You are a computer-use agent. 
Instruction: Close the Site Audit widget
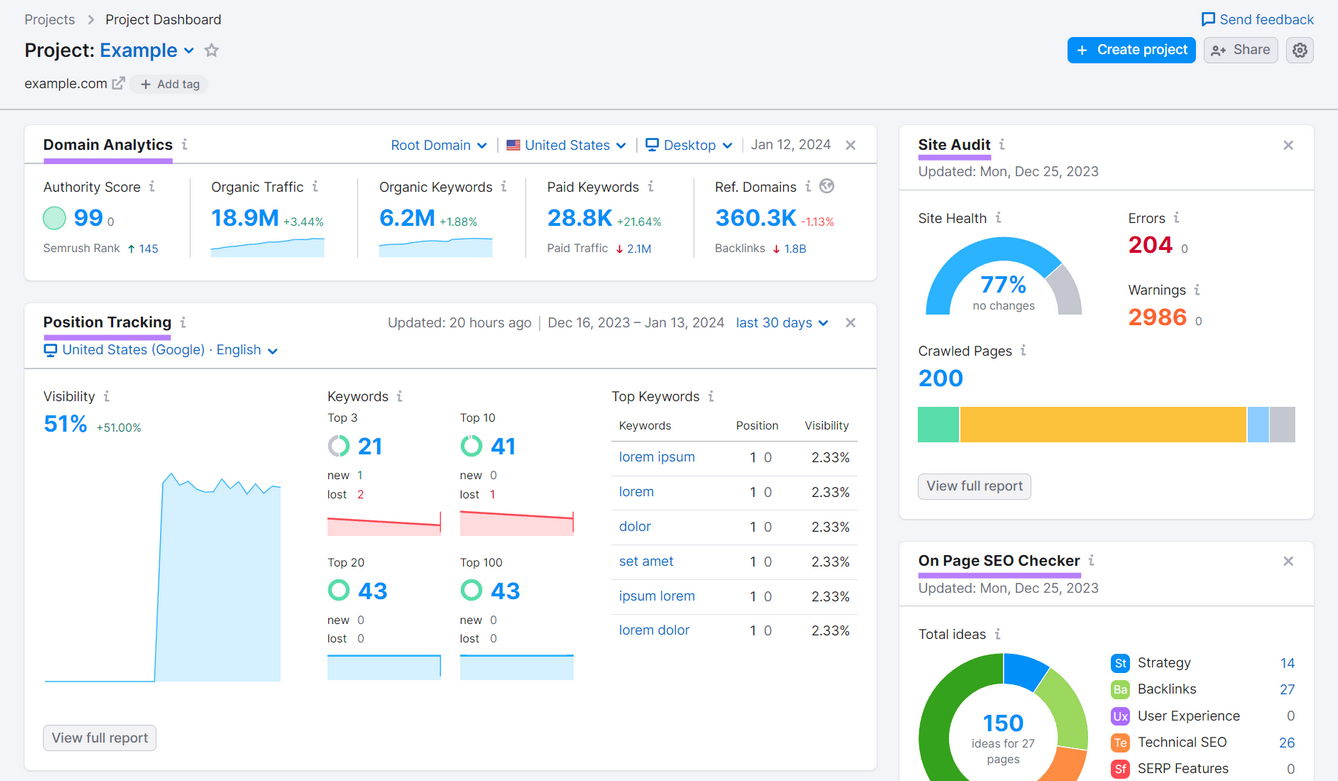1288,145
